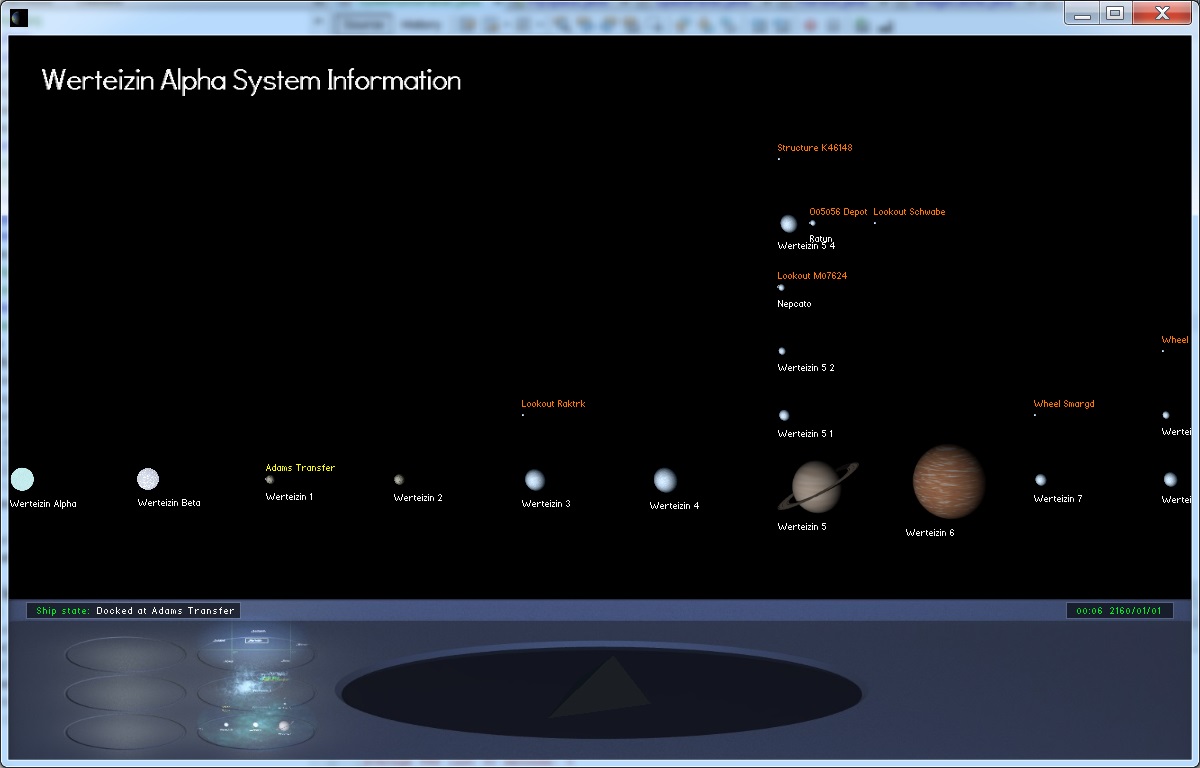Select the Werteizin 7 planet
The width and height of the screenshot is (1200, 768).
[1041, 480]
